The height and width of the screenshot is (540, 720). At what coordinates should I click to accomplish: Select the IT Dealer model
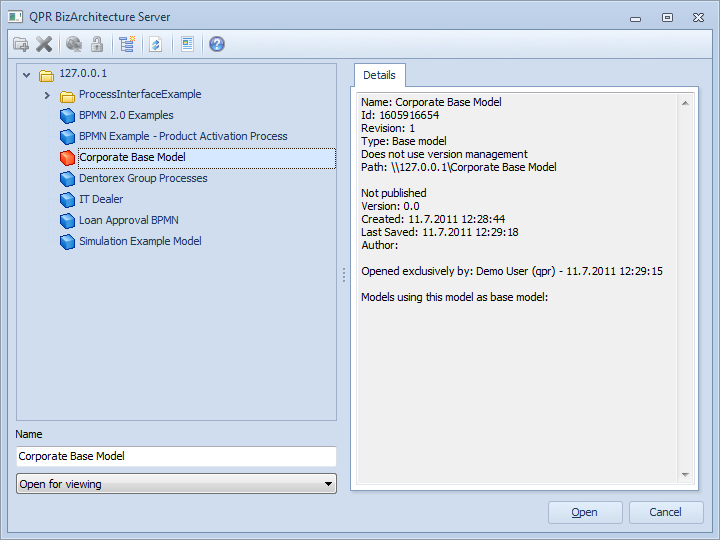tap(101, 199)
